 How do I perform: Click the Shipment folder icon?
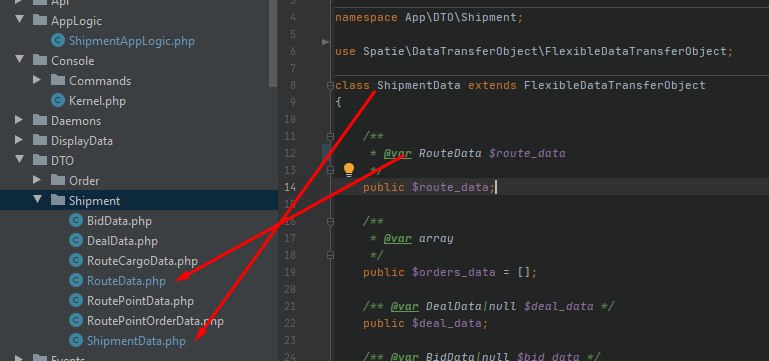coord(58,200)
